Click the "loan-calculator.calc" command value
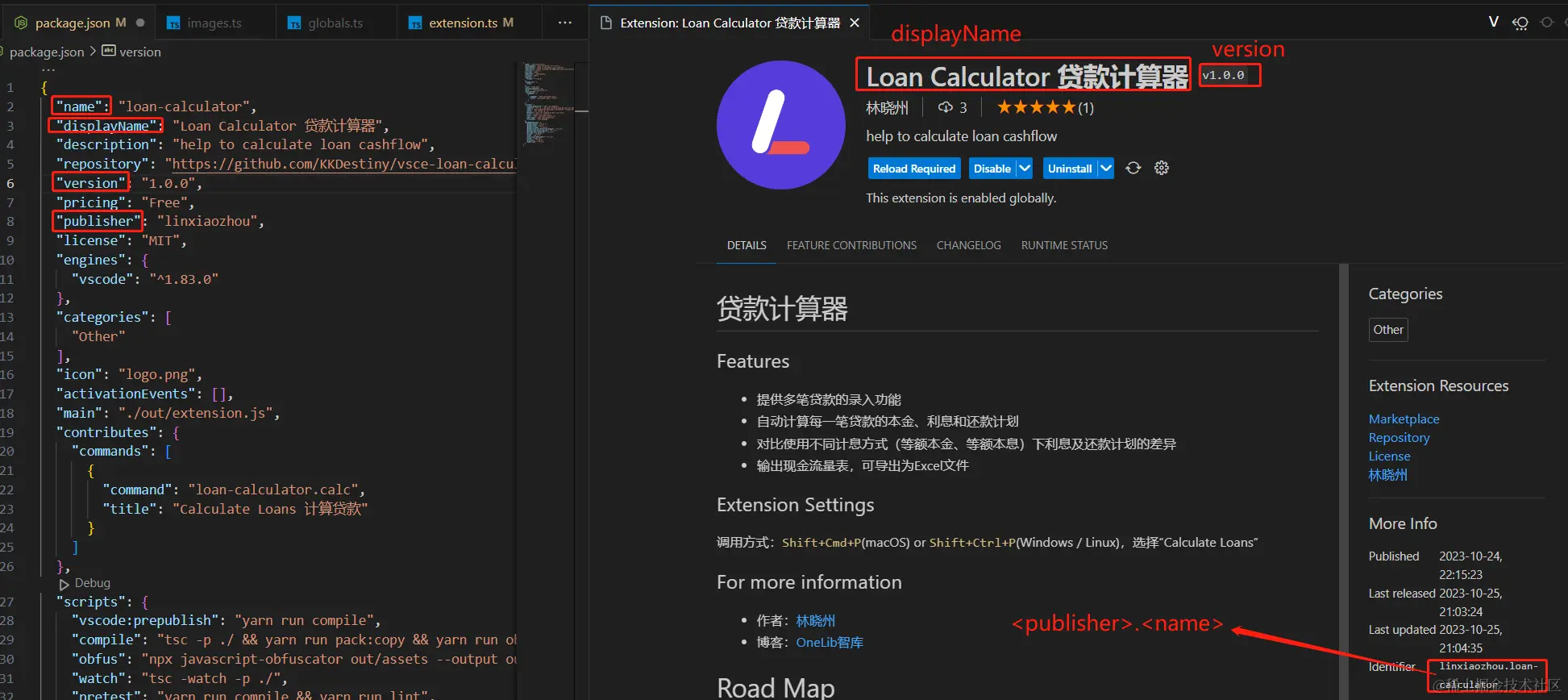1568x700 pixels. [x=273, y=490]
